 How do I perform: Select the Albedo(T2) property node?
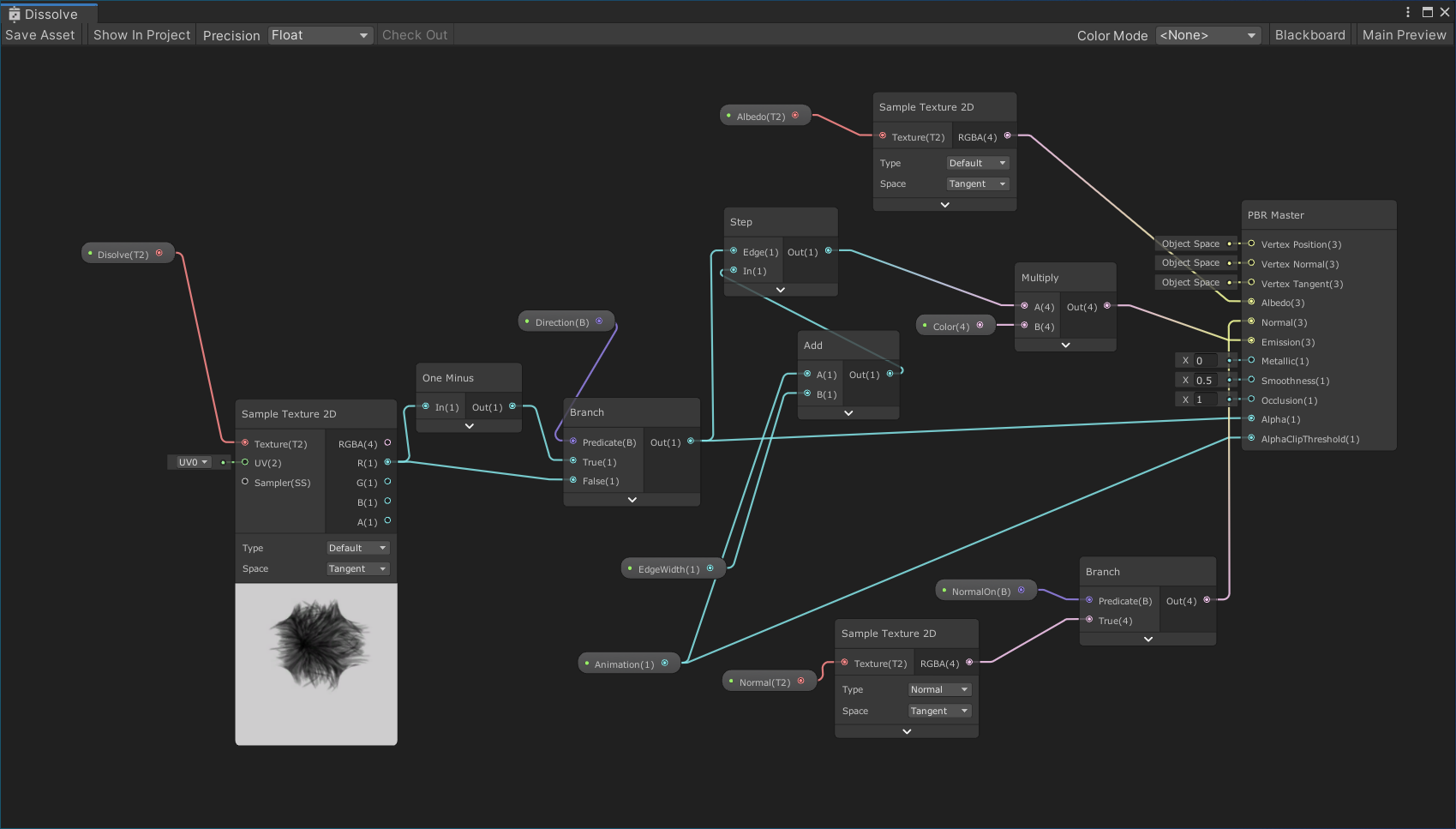(765, 116)
